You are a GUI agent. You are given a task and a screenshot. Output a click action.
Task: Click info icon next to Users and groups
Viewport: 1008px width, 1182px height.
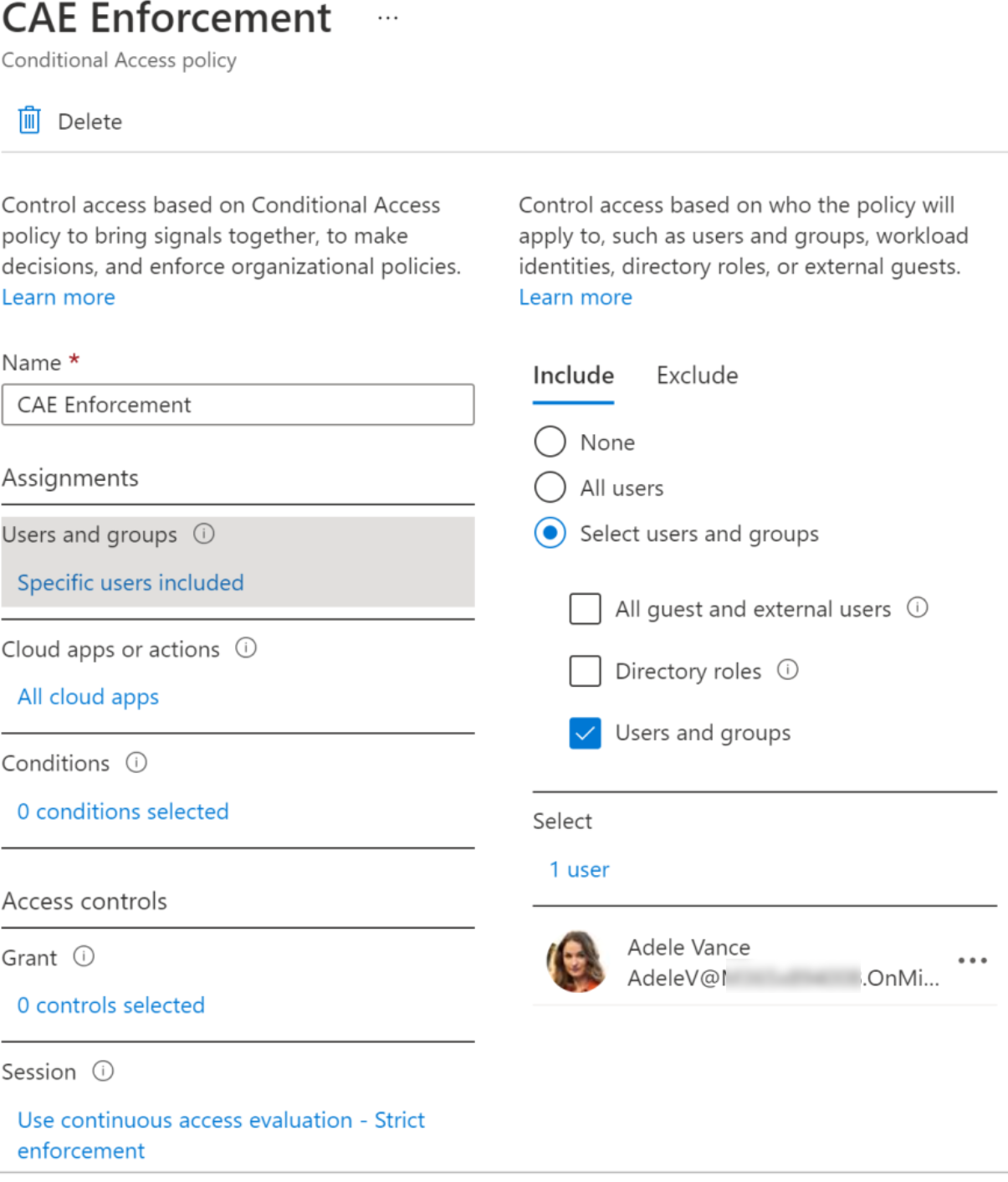point(204,534)
